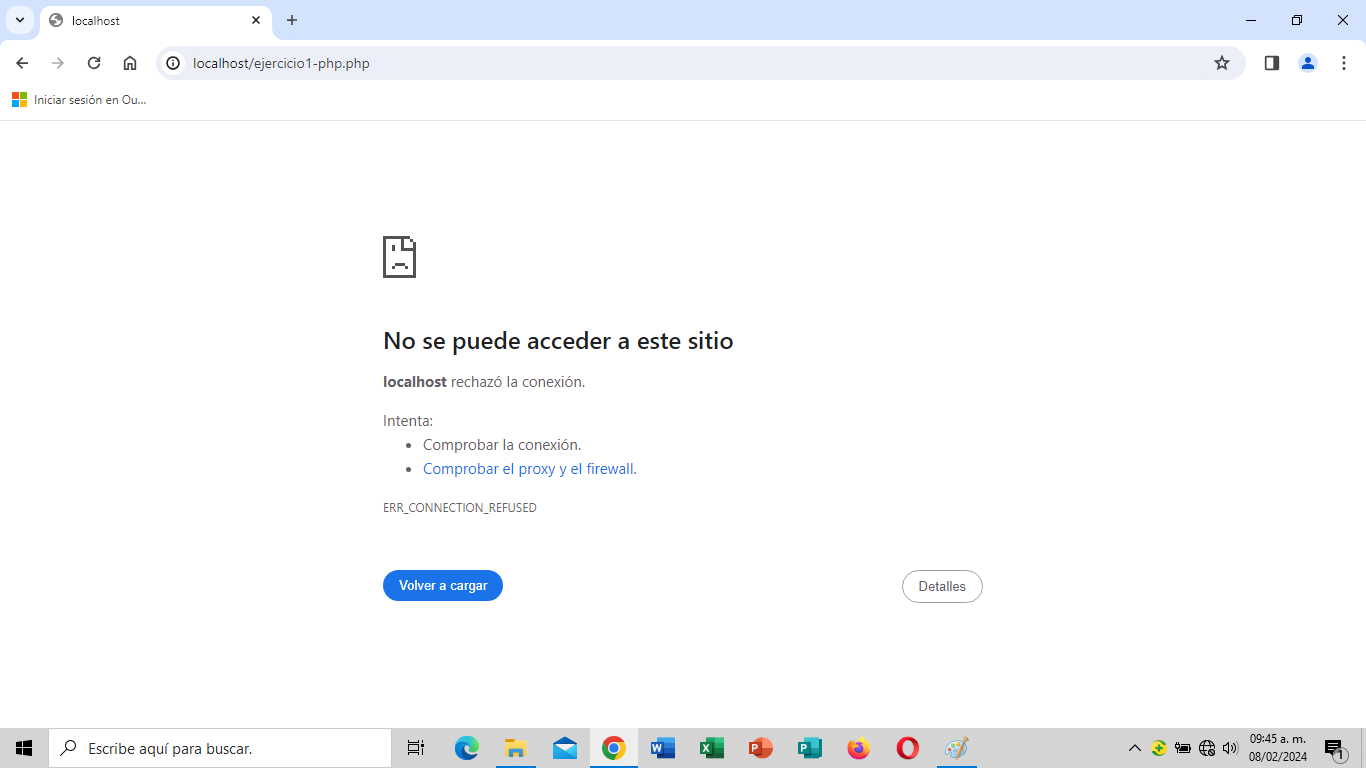The image size is (1366, 768).
Task: Toggle the browser side panel
Action: point(1271,63)
